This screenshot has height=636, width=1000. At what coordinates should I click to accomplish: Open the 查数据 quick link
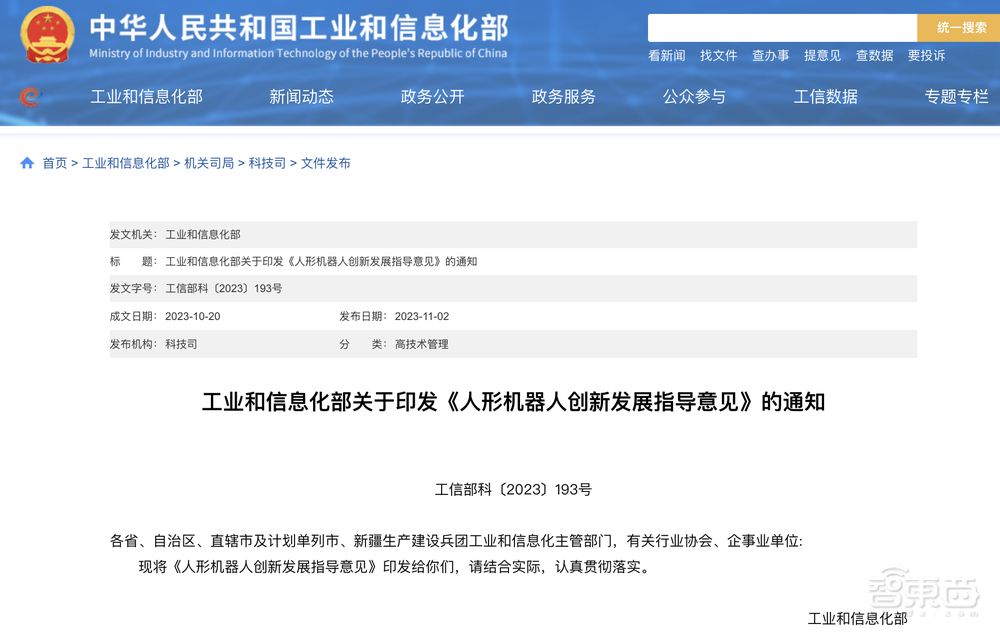click(874, 56)
